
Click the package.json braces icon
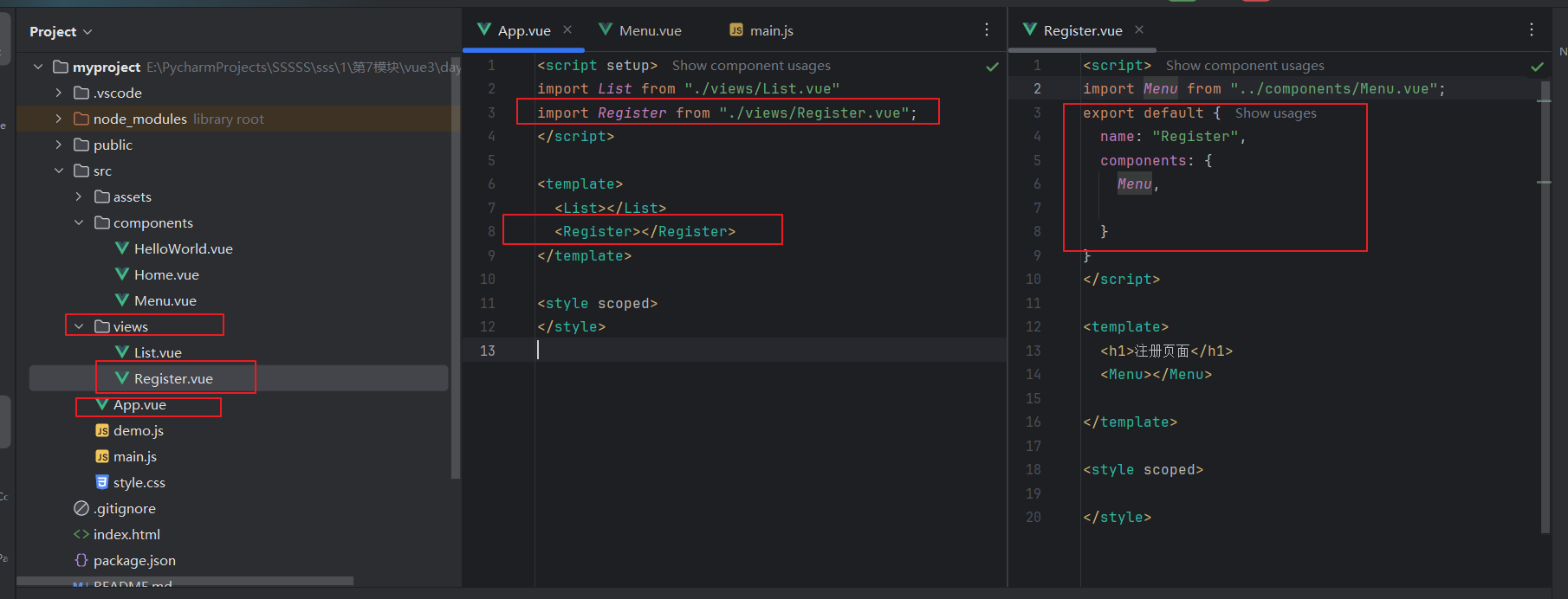(81, 560)
